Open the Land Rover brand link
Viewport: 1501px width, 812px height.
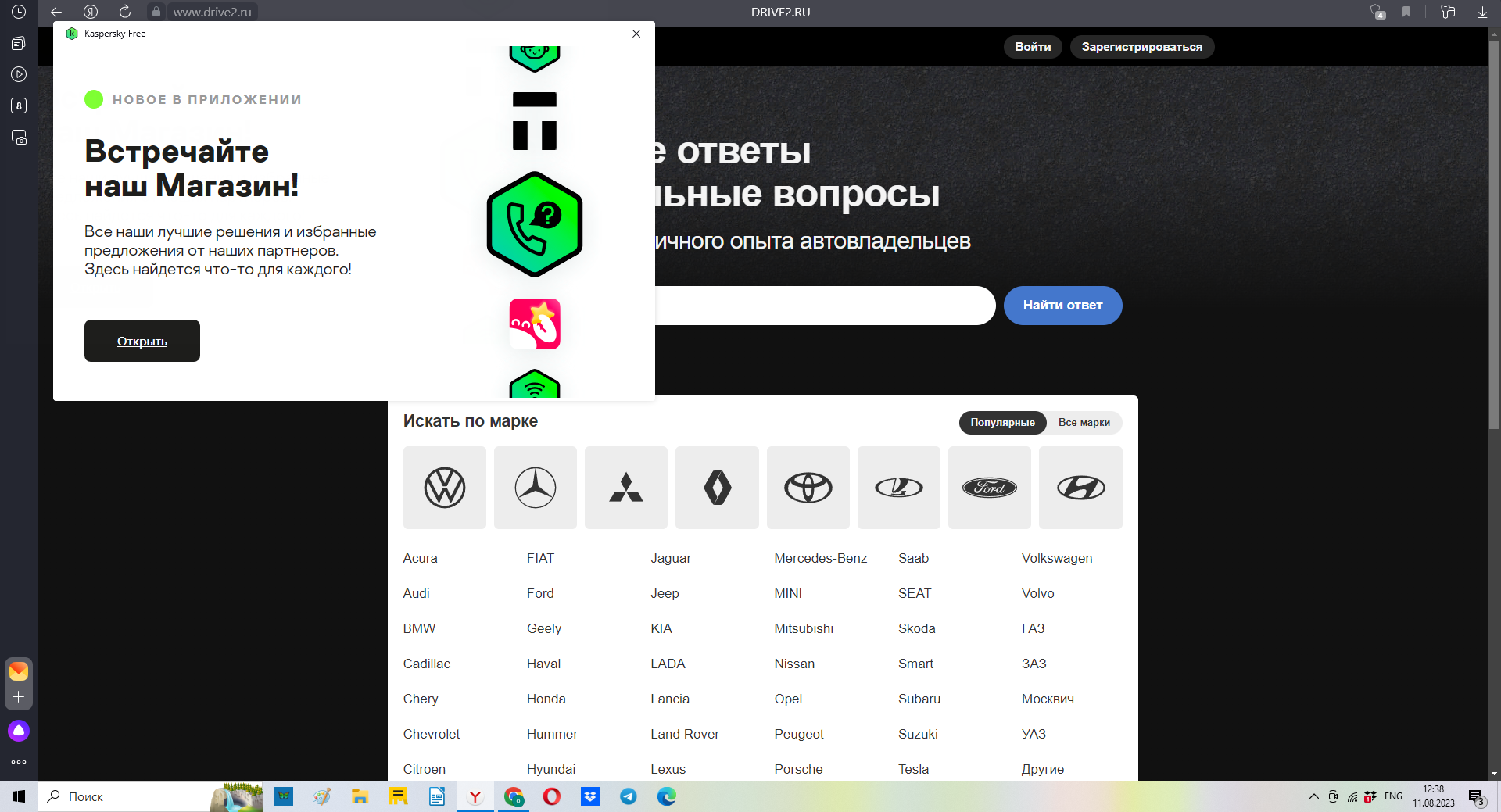[685, 734]
